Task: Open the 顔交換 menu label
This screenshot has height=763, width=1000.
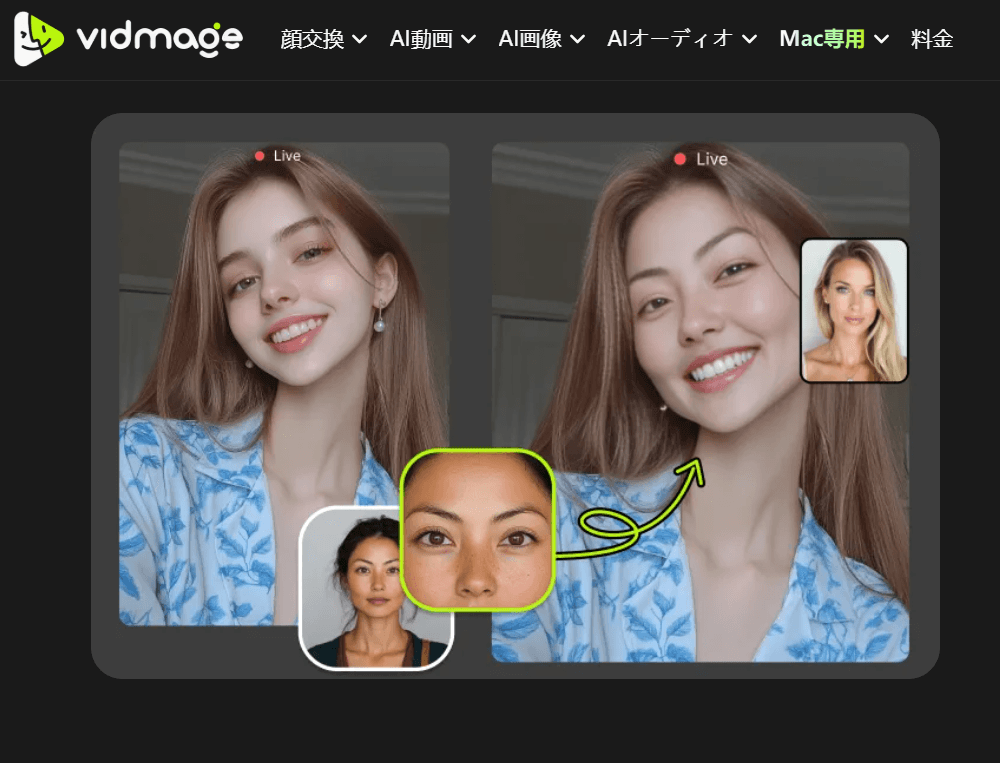Action: point(312,39)
